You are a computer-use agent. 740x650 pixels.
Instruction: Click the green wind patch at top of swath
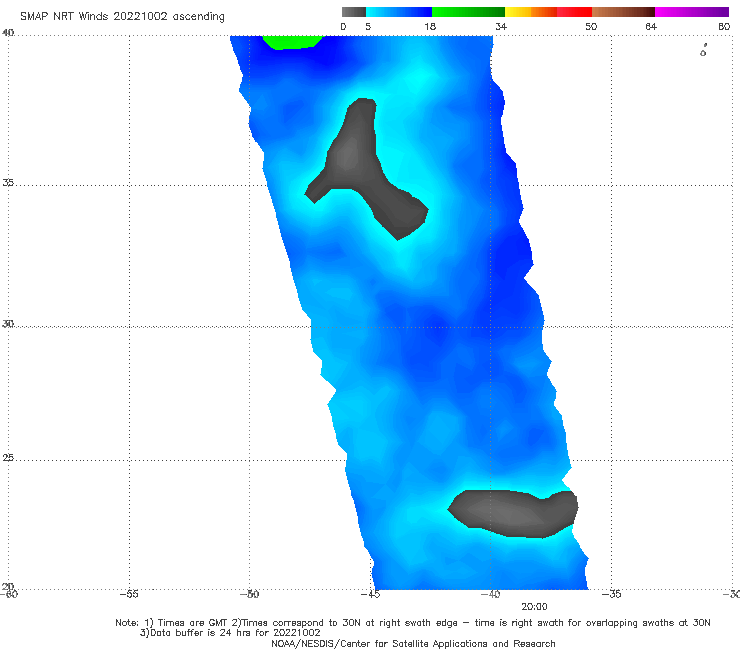tap(293, 42)
